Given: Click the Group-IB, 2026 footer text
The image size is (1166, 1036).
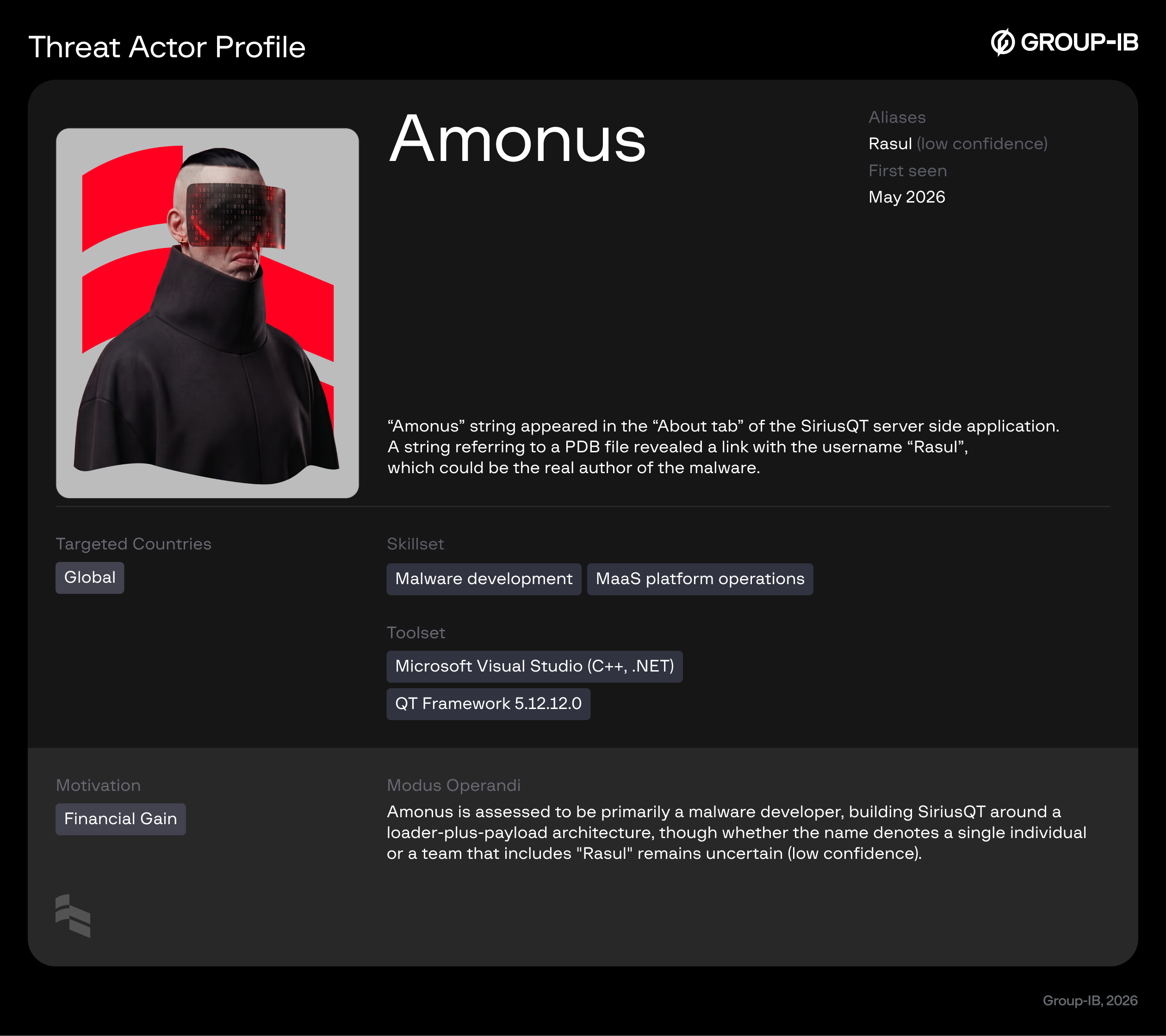Looking at the screenshot, I should tap(1090, 1001).
